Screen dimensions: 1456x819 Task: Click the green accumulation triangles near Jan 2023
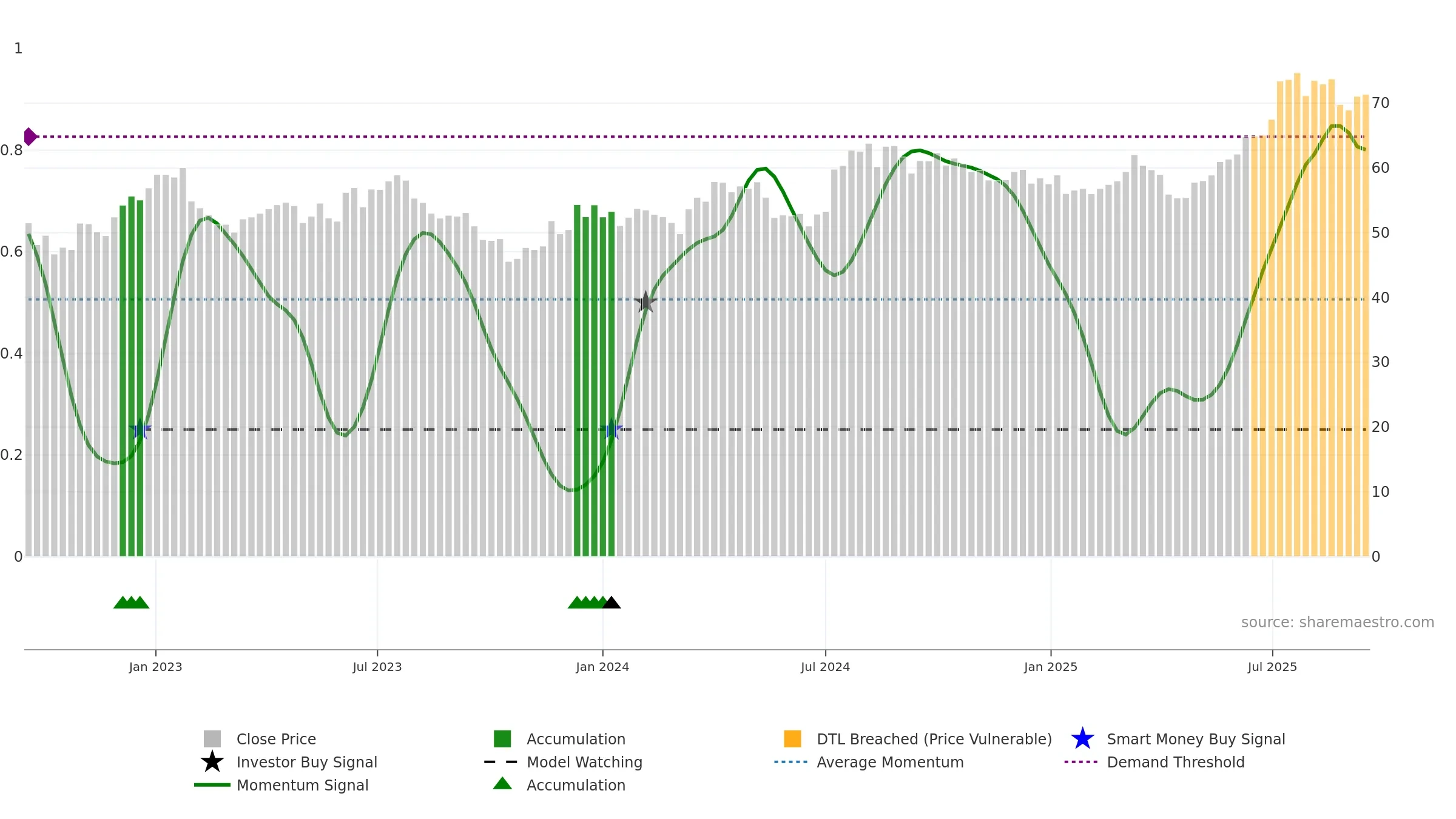click(131, 602)
